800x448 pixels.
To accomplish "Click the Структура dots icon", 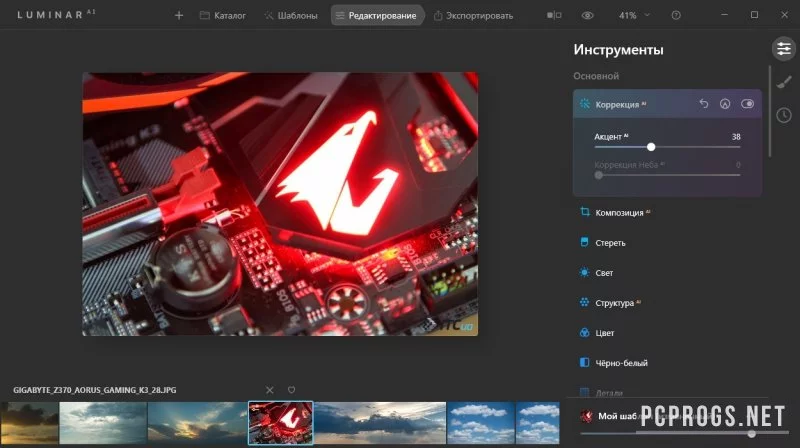I will click(x=585, y=302).
